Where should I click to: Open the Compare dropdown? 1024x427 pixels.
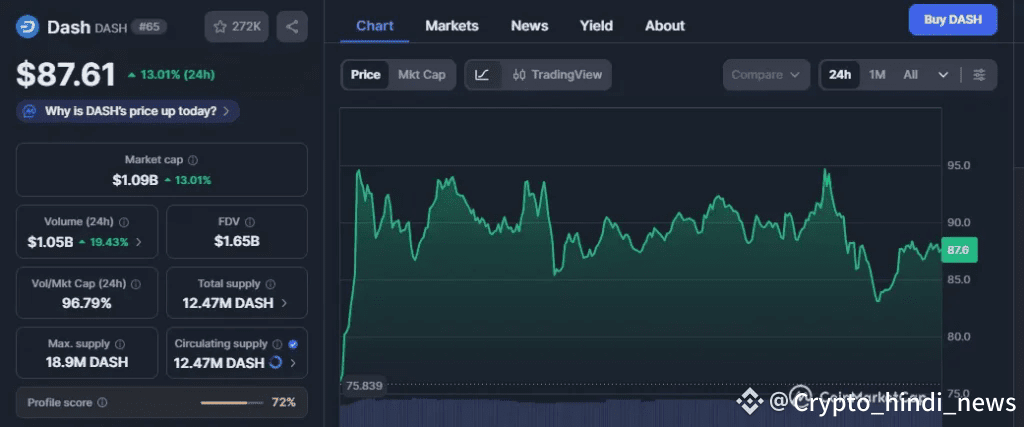coord(766,75)
